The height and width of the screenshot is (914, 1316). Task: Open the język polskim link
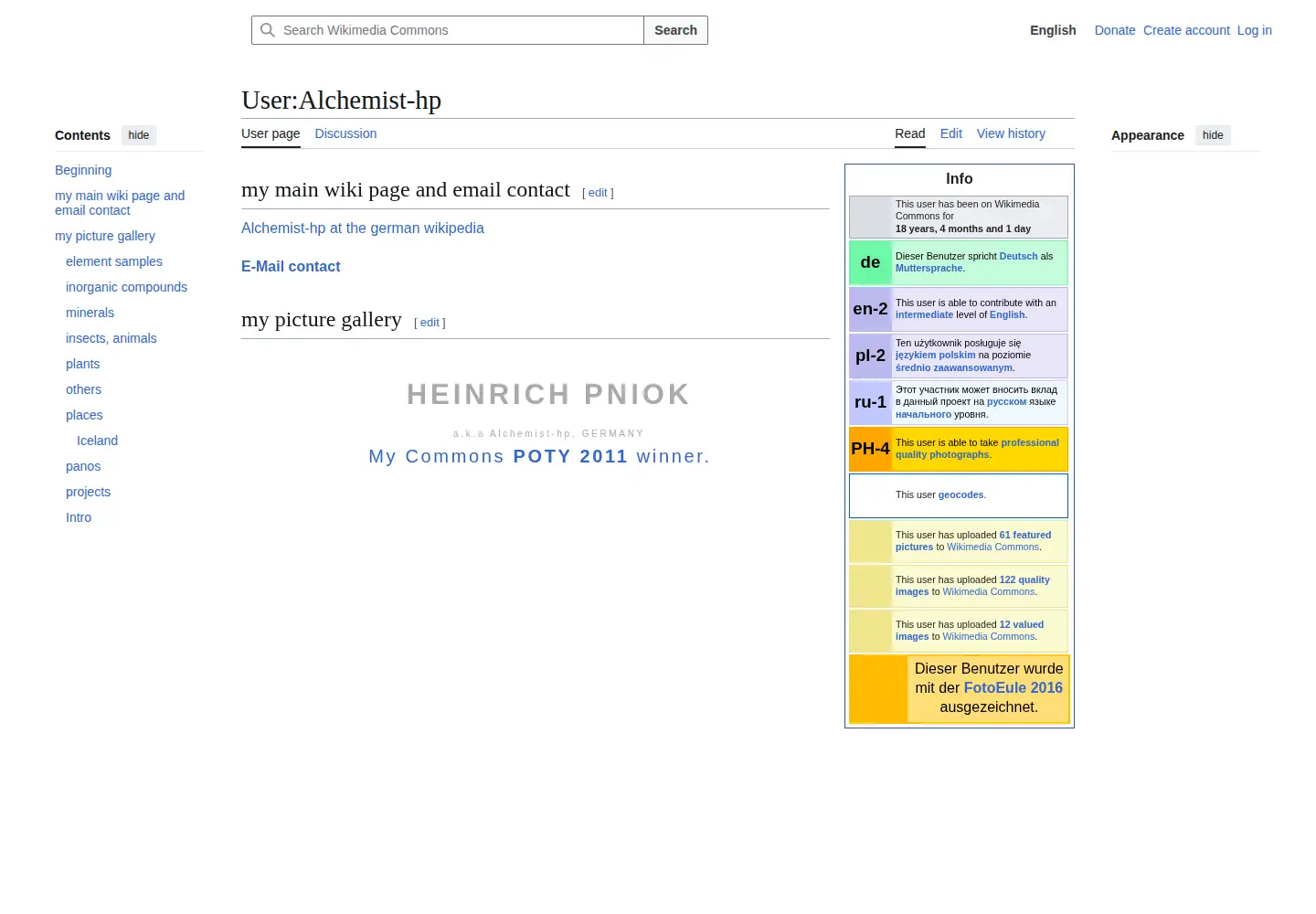pos(935,356)
